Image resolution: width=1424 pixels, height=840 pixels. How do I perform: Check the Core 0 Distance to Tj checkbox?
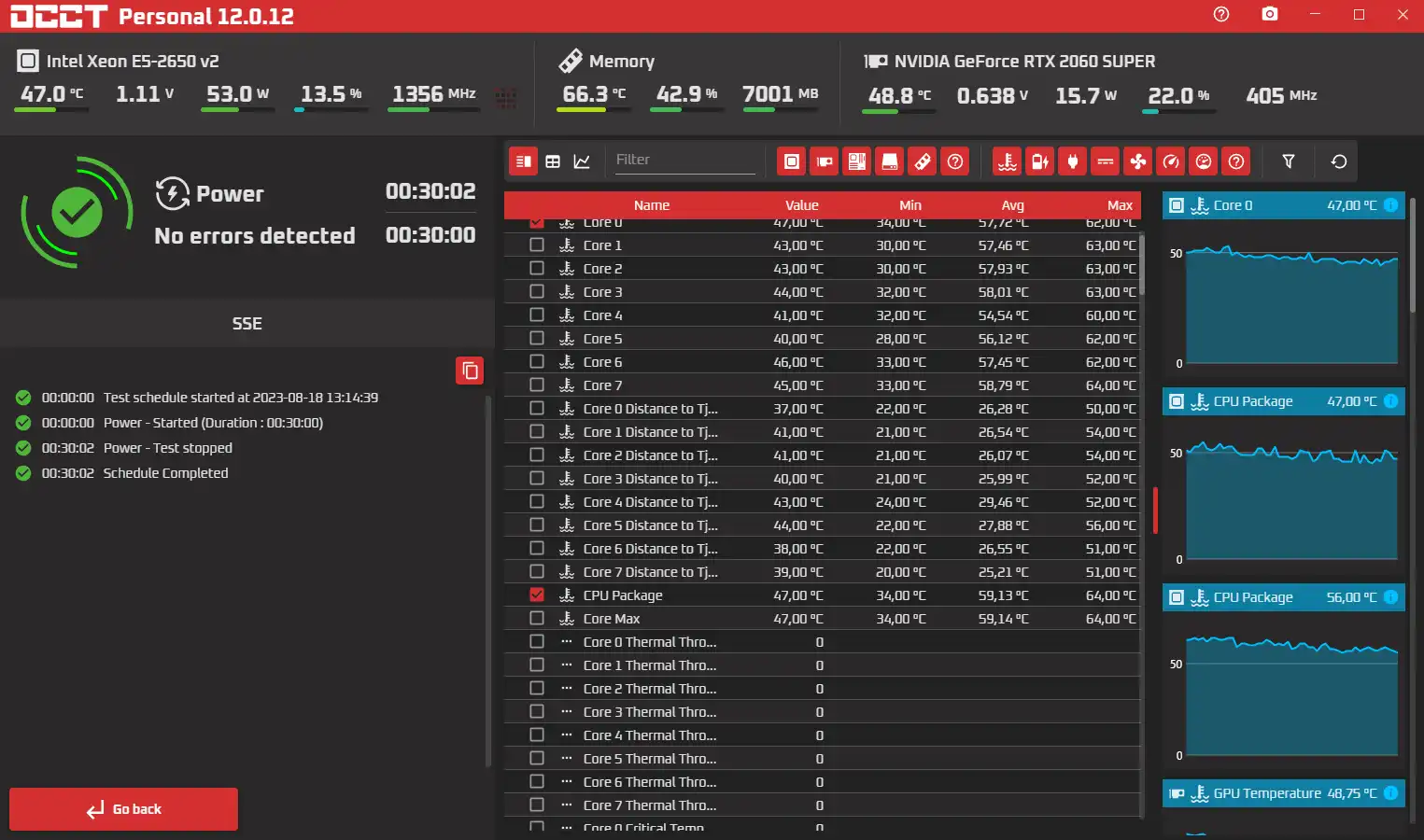[536, 408]
